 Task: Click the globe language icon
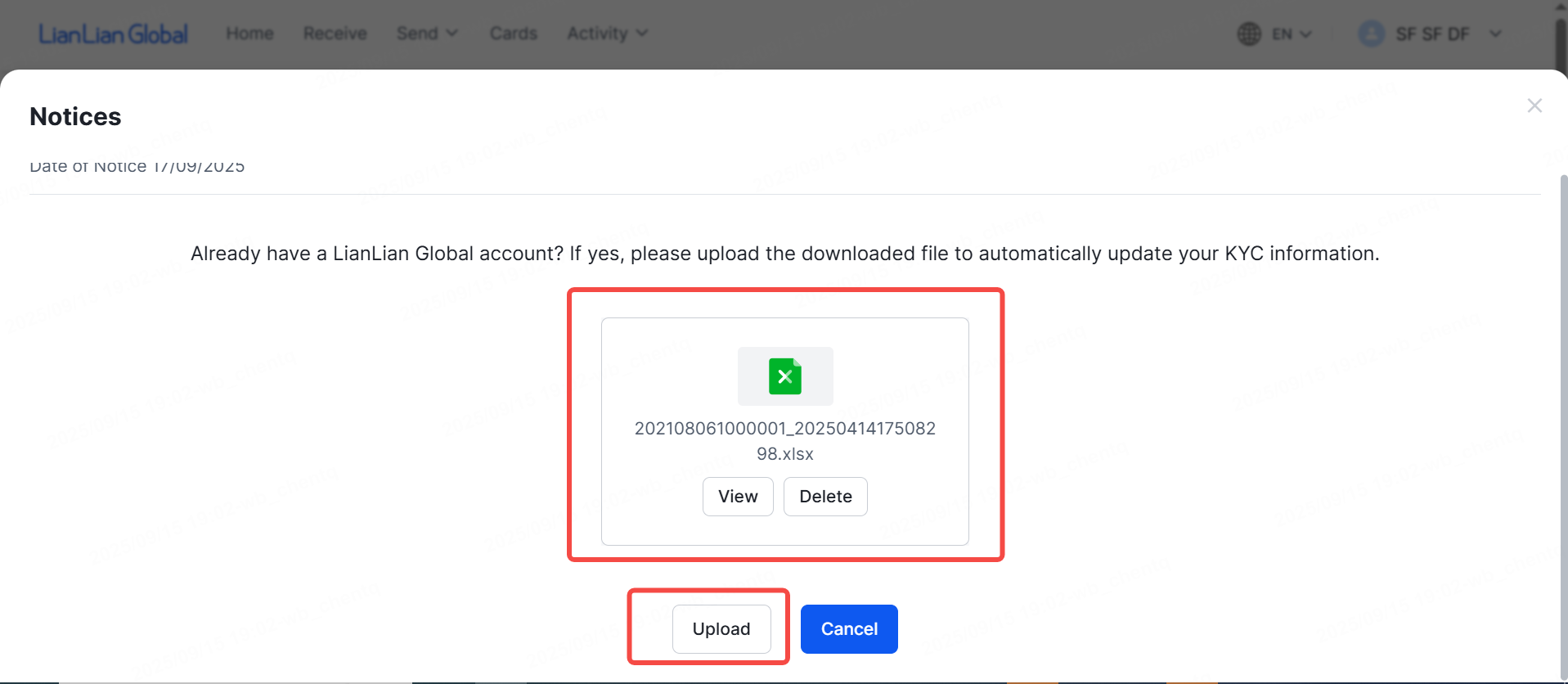(x=1249, y=34)
